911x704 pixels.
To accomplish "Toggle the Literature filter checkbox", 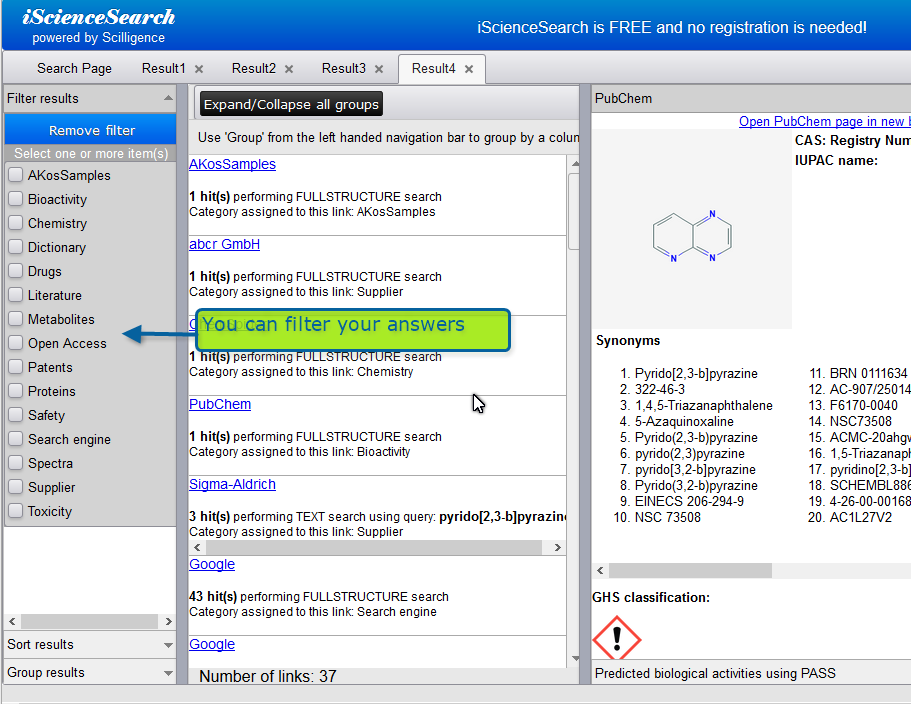I will coord(16,295).
